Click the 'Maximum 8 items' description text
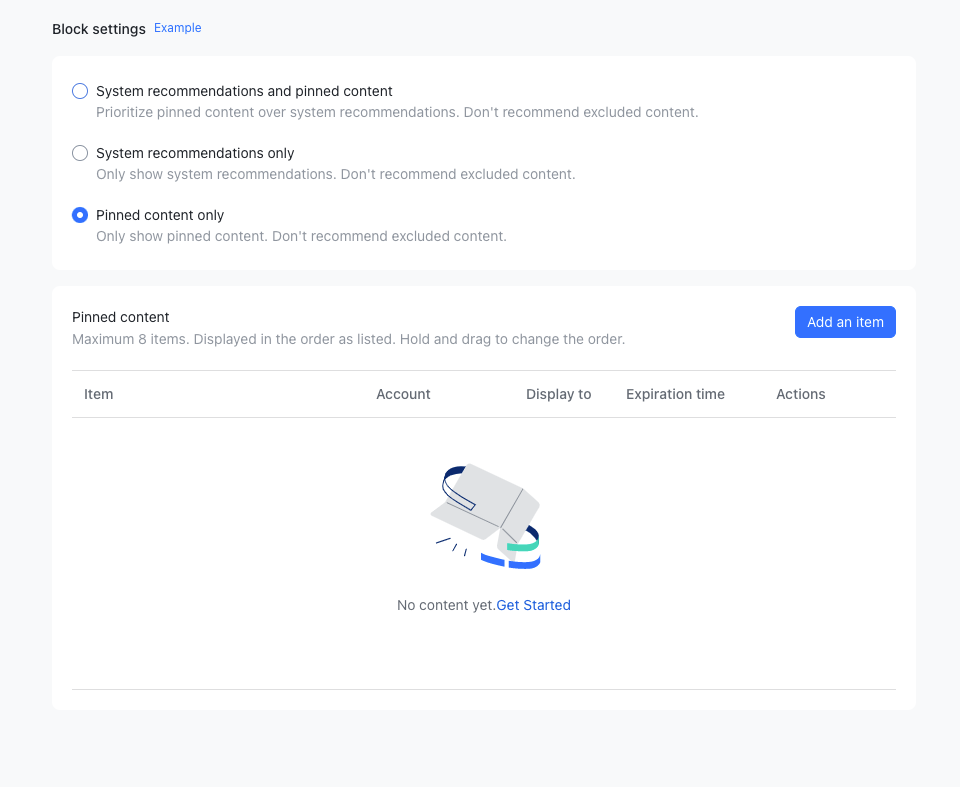The width and height of the screenshot is (960, 787). [x=348, y=339]
